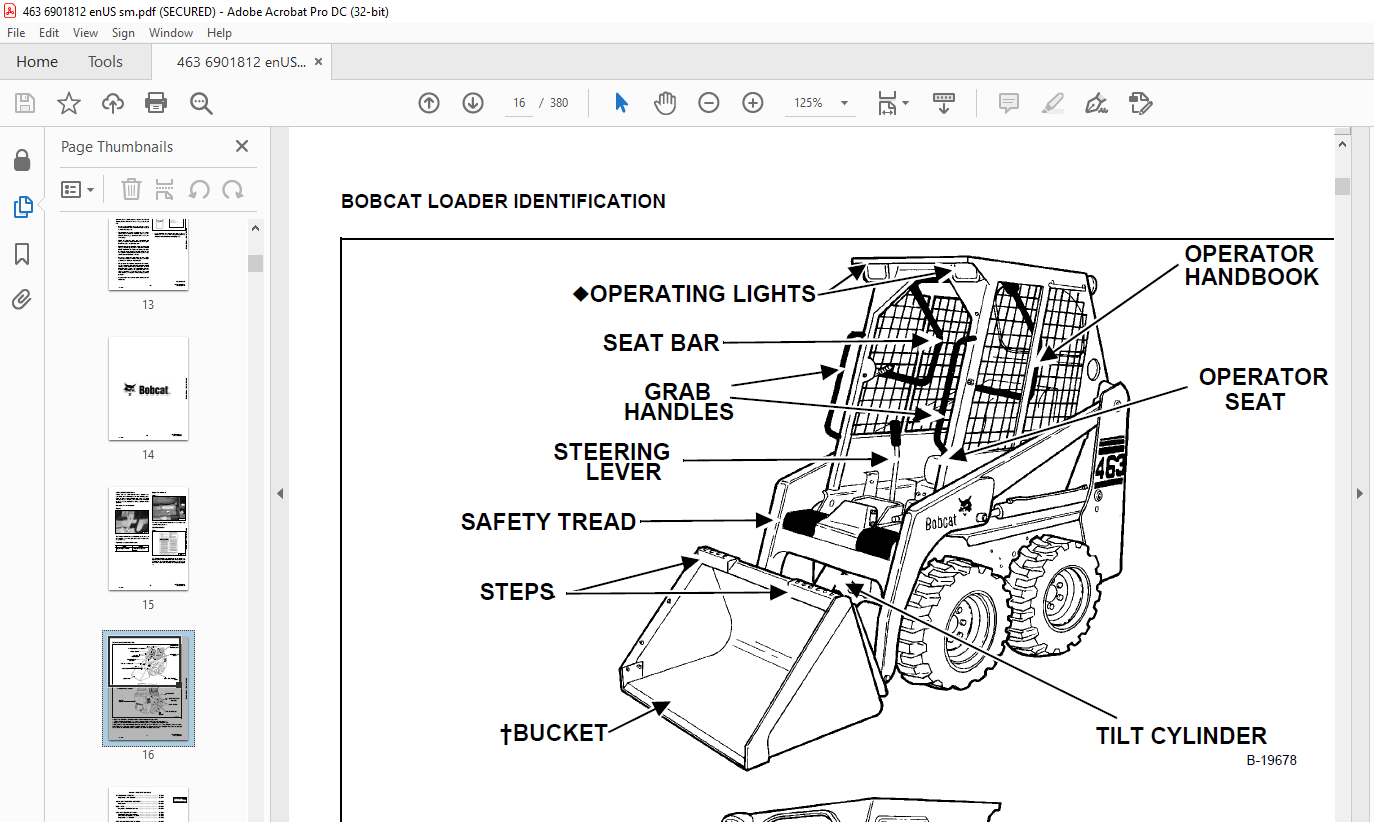This screenshot has height=822, width=1374.
Task: Select the 463 6901812 enUS document tab
Action: pos(241,62)
